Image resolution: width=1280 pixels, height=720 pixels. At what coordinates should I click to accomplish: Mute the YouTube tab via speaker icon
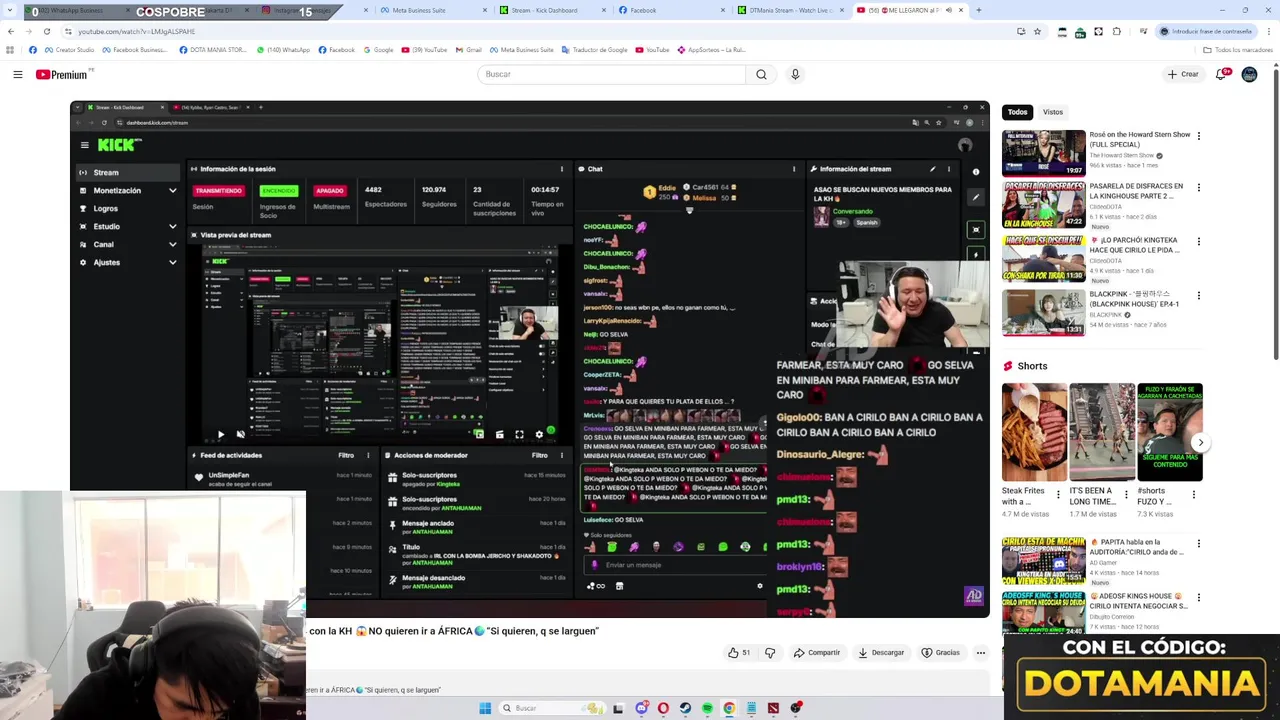click(948, 10)
